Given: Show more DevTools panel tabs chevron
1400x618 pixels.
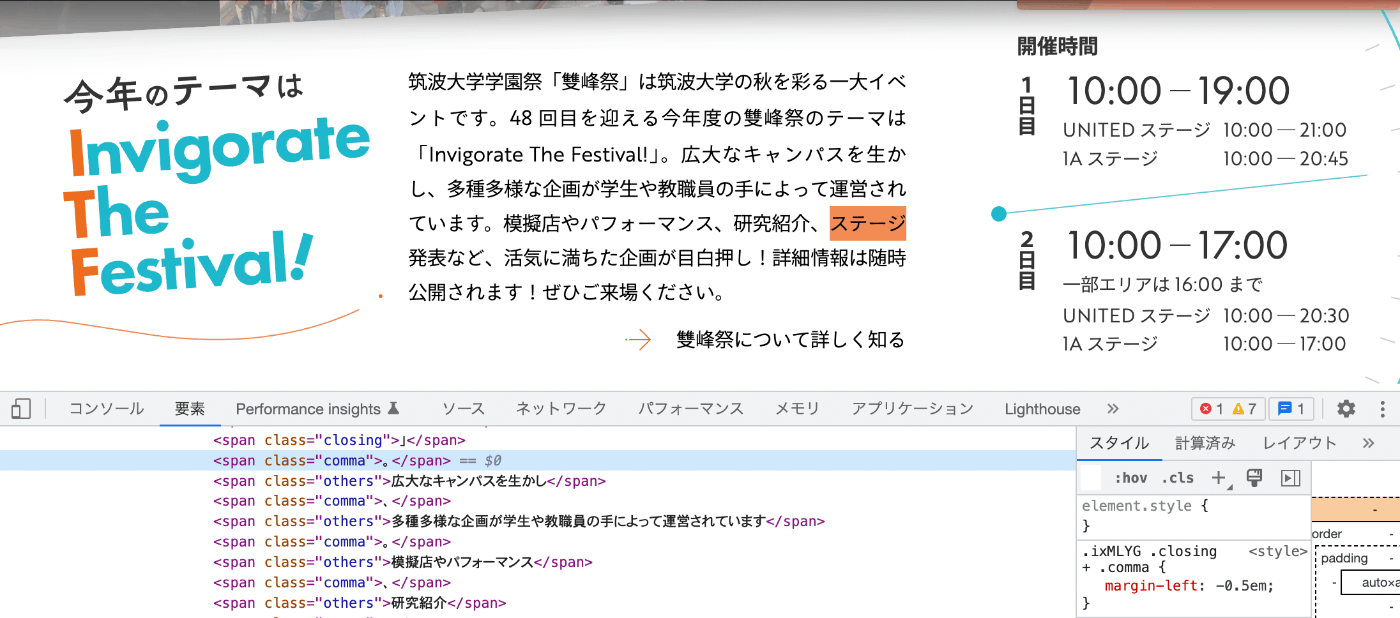Looking at the screenshot, I should 1113,409.
